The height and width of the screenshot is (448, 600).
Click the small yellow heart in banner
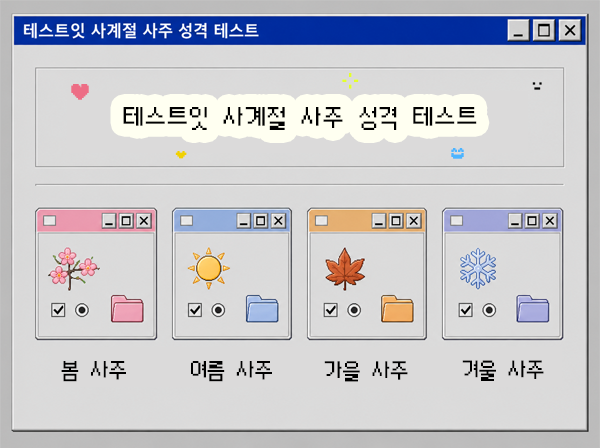pyautogui.click(x=181, y=154)
